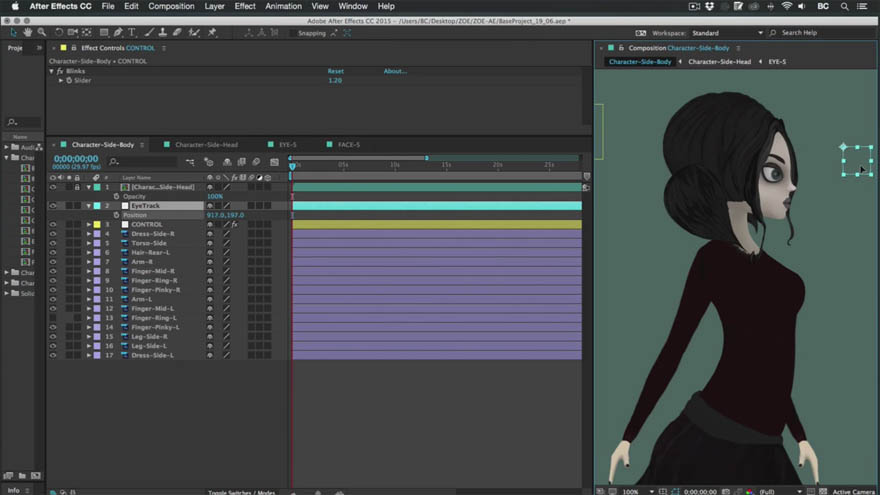Click the timeline layer search field

point(143,162)
